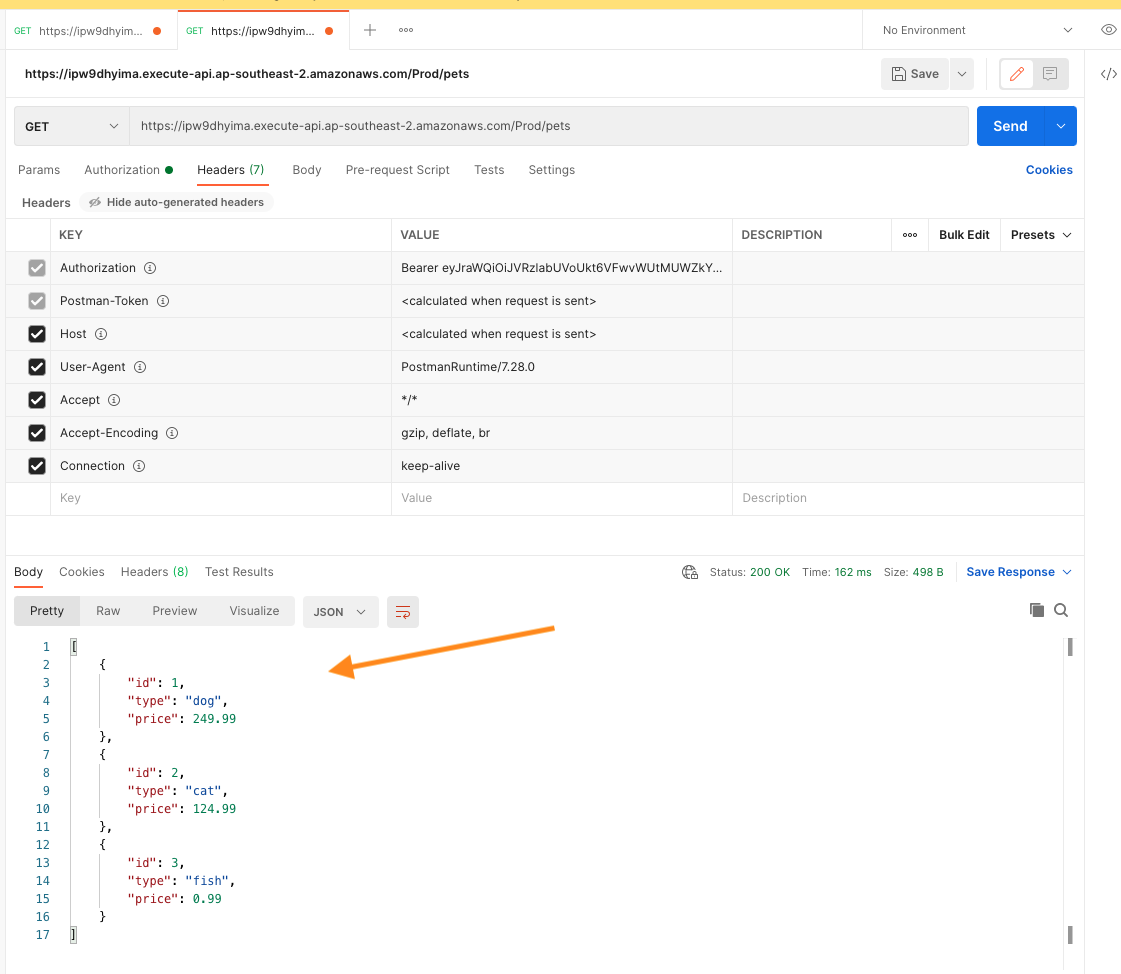
Task: Open the Pre-request Script tab
Action: click(397, 169)
